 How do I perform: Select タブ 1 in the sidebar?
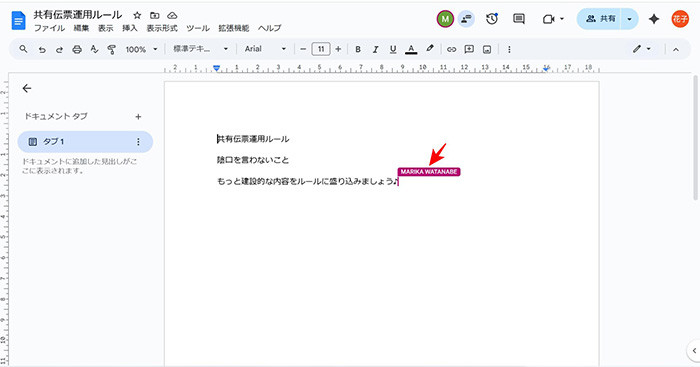point(85,142)
